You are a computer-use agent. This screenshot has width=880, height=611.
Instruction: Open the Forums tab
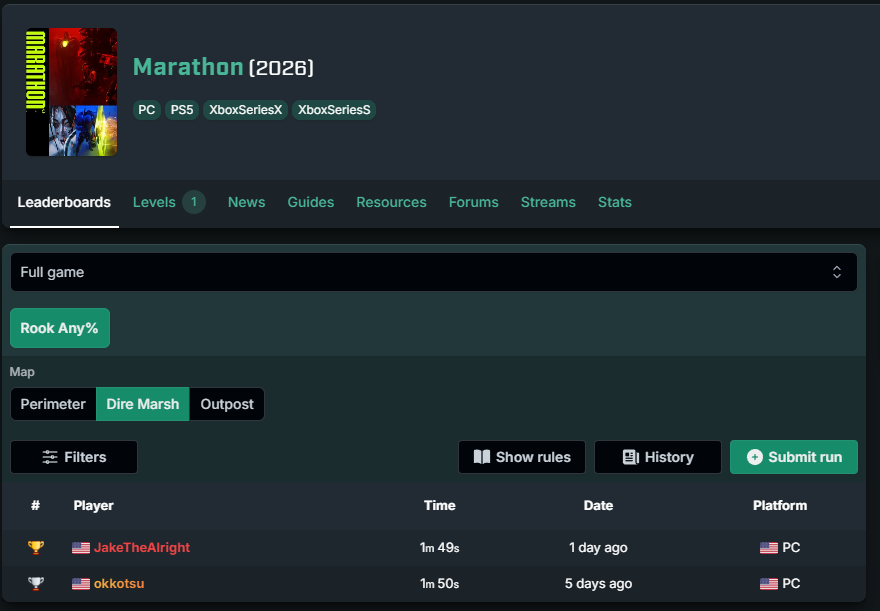(x=474, y=202)
